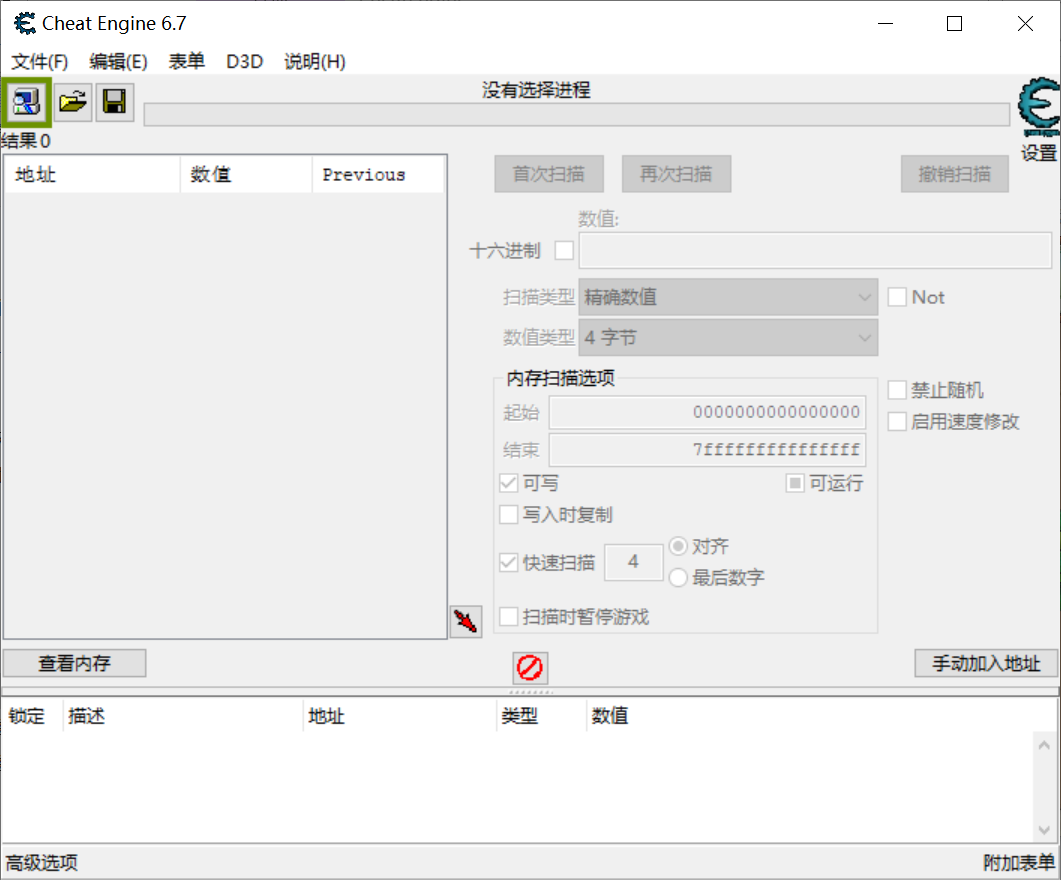
Task: Click the alignment value field showing 4
Action: 634,562
